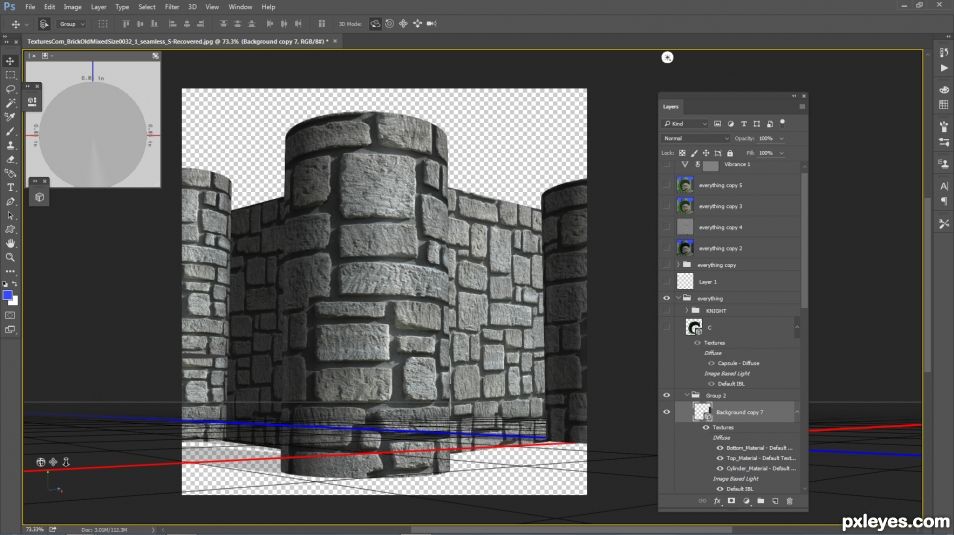Activate 3D Mode slide object

[x=417, y=24]
